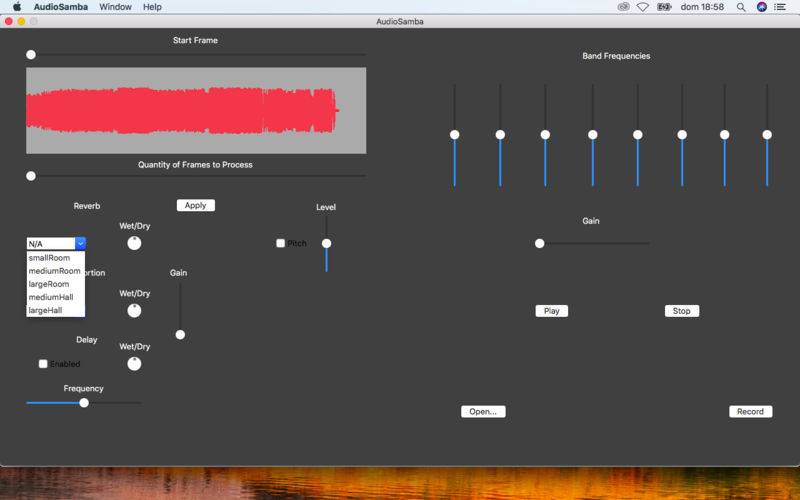Click the red audio waveform display

point(196,111)
